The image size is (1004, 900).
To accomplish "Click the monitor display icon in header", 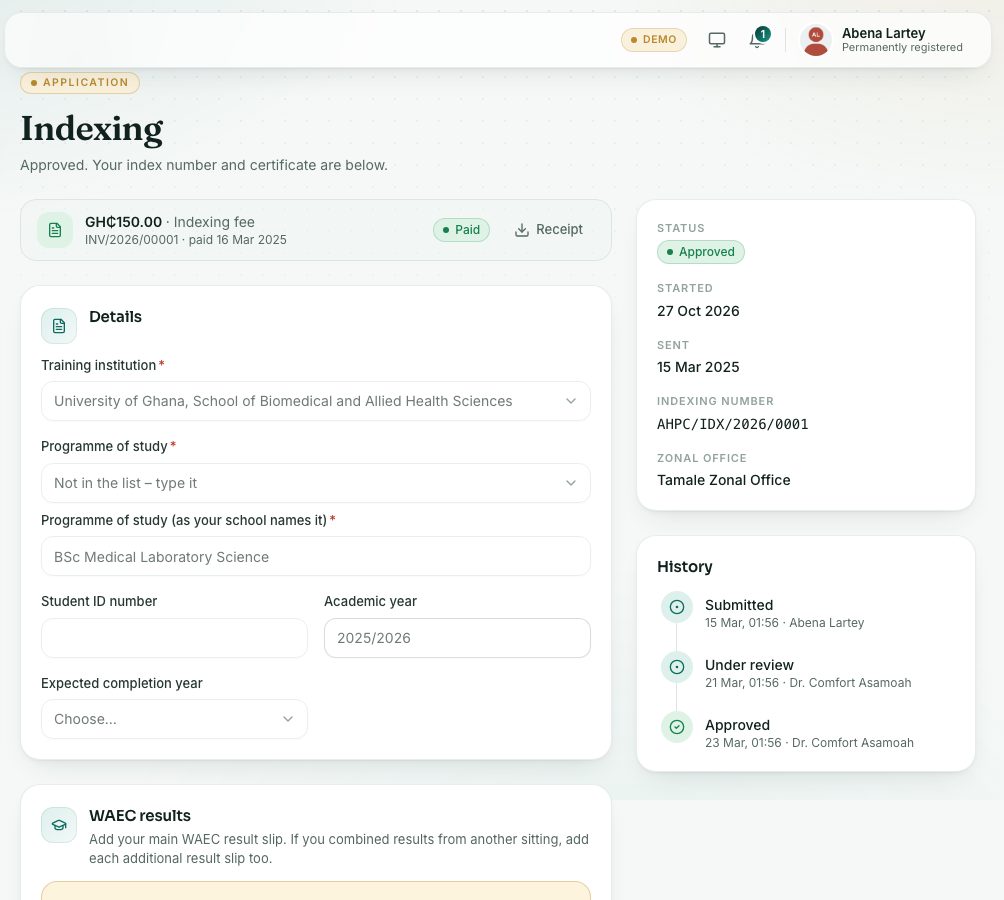I will coord(717,40).
